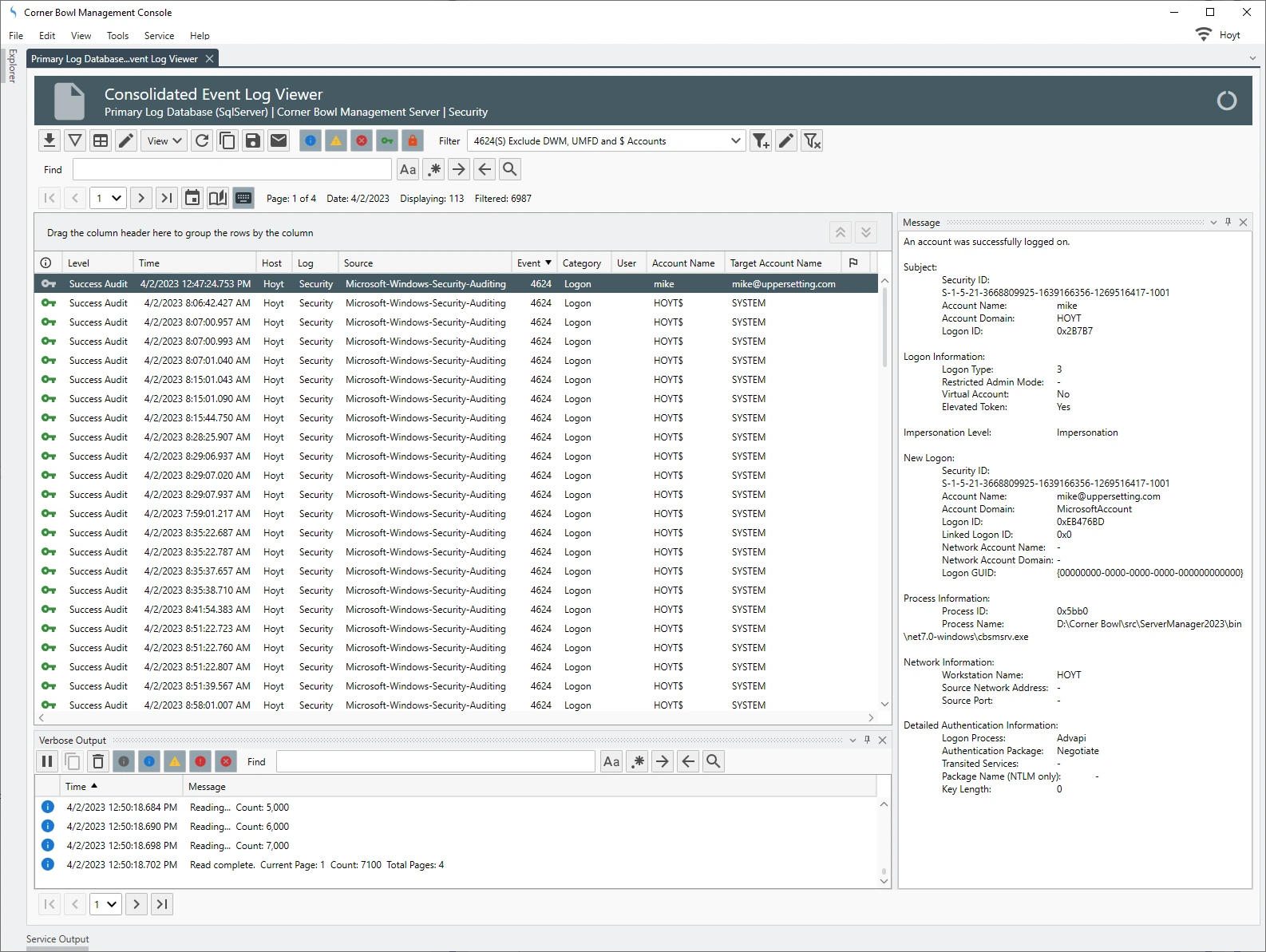1266x952 pixels.
Task: Open the Filter dropdown showing 4624(S) Exclude
Action: (x=607, y=141)
